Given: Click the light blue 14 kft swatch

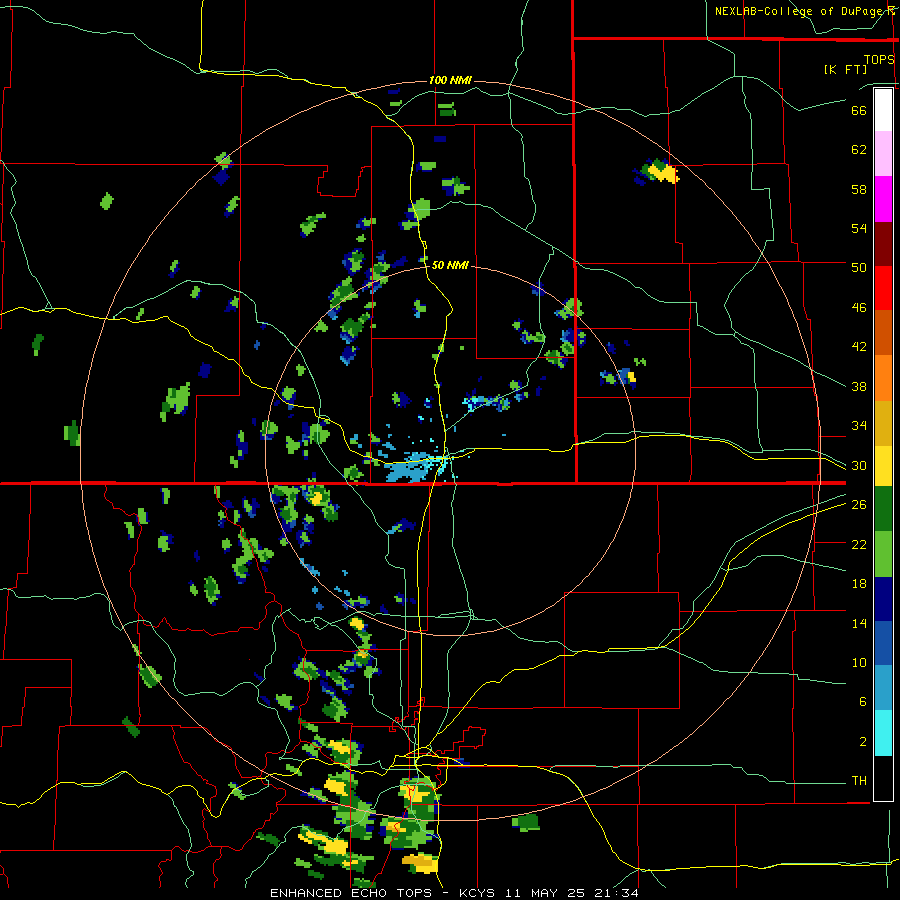Looking at the screenshot, I should [x=883, y=689].
